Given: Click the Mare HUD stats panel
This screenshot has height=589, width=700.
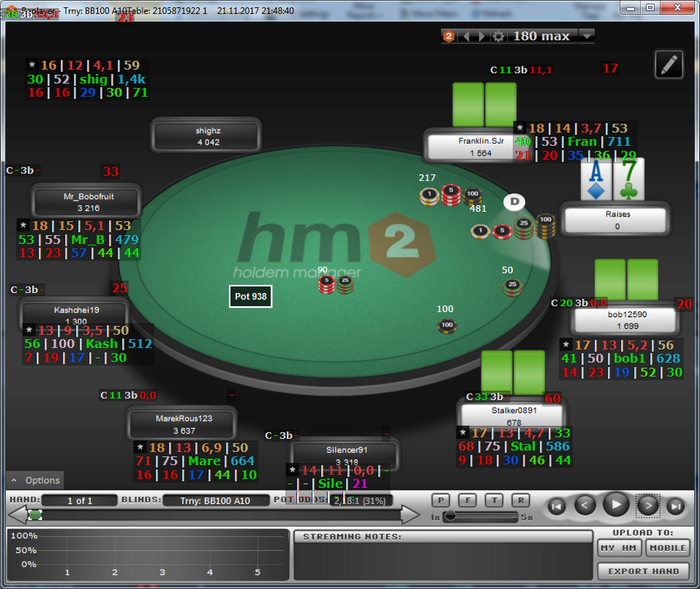Looking at the screenshot, I should [196, 461].
